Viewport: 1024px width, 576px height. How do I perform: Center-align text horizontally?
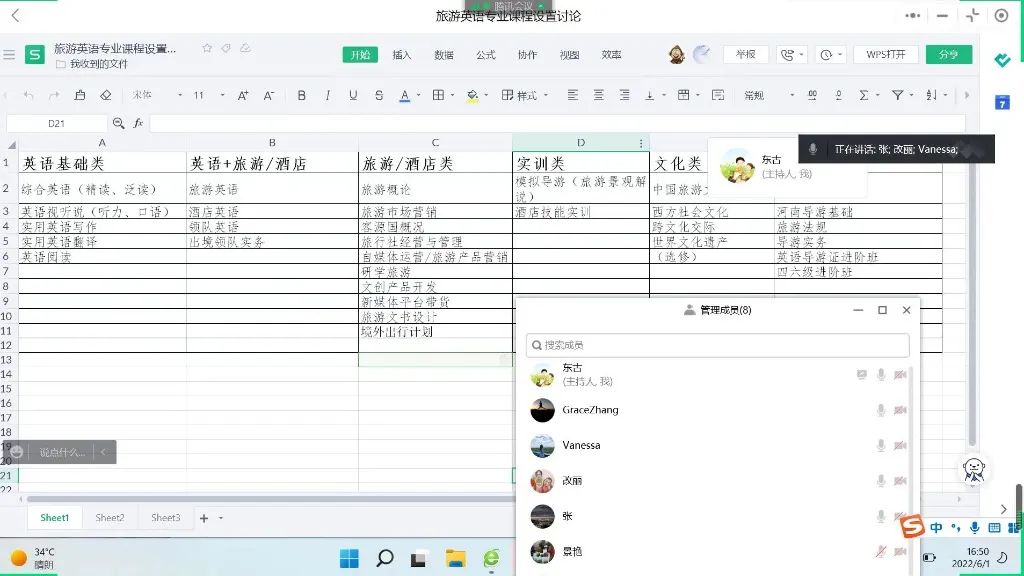click(599, 96)
